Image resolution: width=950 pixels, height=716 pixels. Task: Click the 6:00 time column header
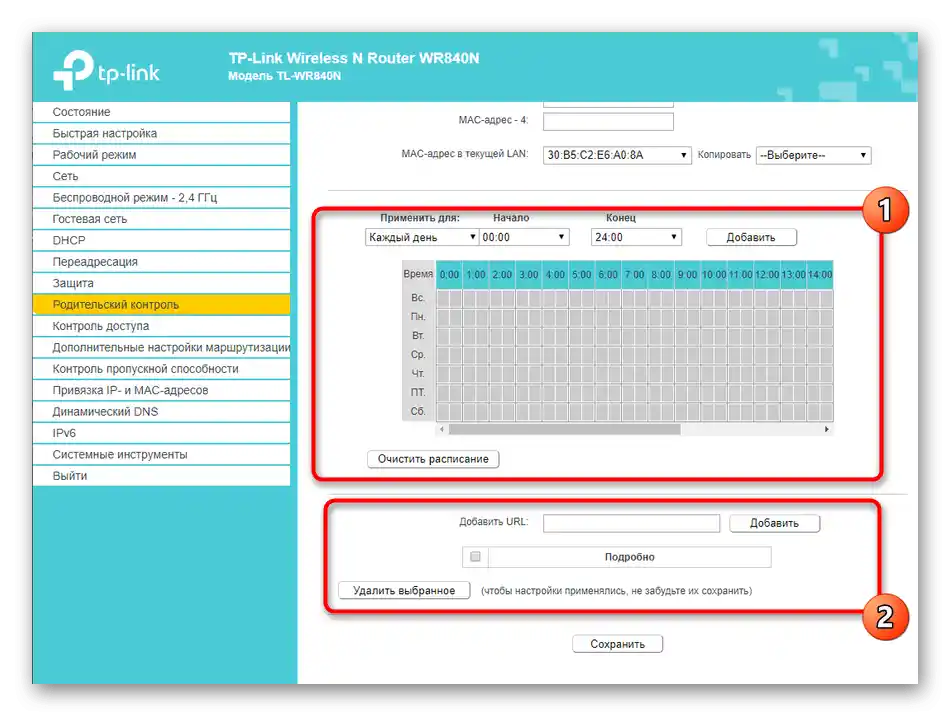tap(608, 274)
